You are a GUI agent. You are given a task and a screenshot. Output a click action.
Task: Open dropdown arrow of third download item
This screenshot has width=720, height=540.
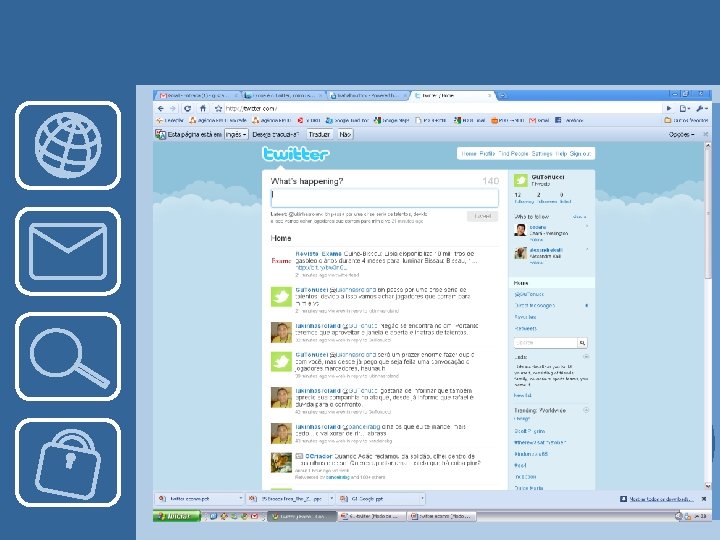point(422,499)
